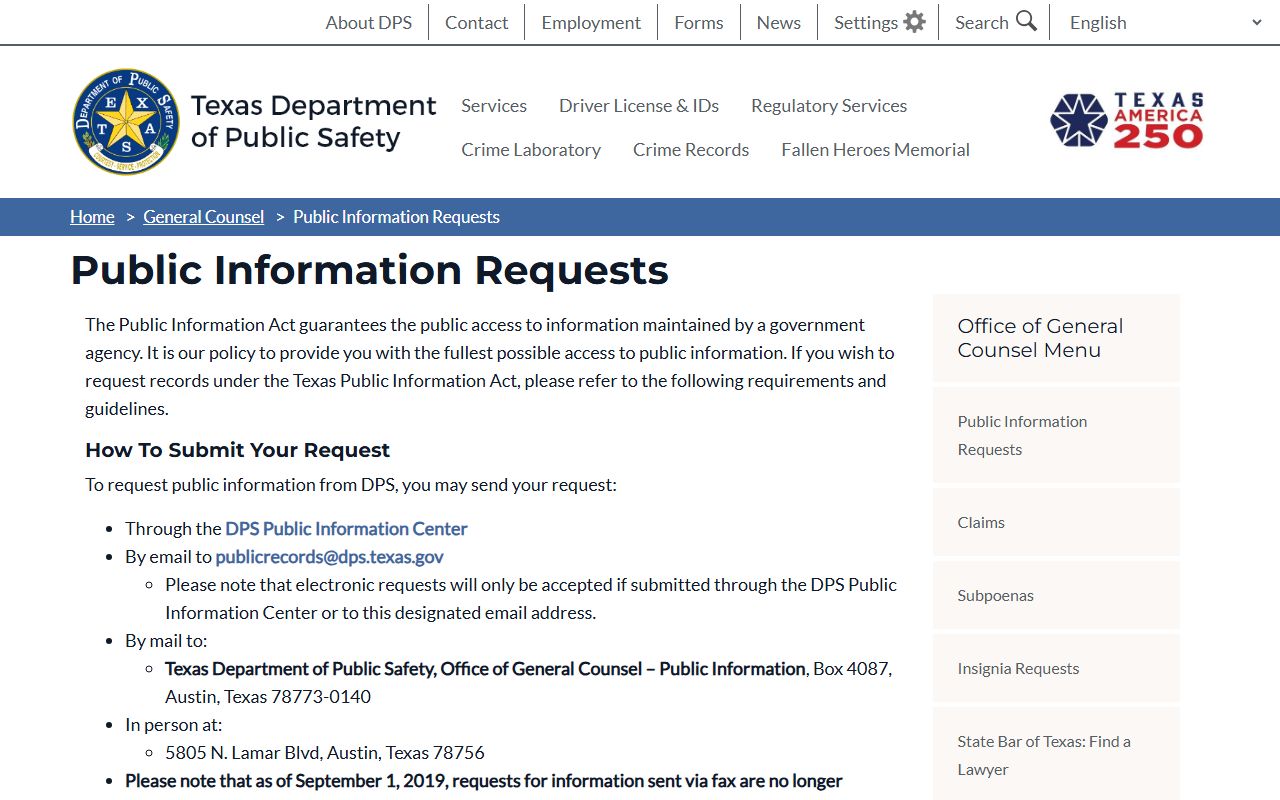Open About DPS in top bar
The height and width of the screenshot is (800, 1280).
point(368,22)
